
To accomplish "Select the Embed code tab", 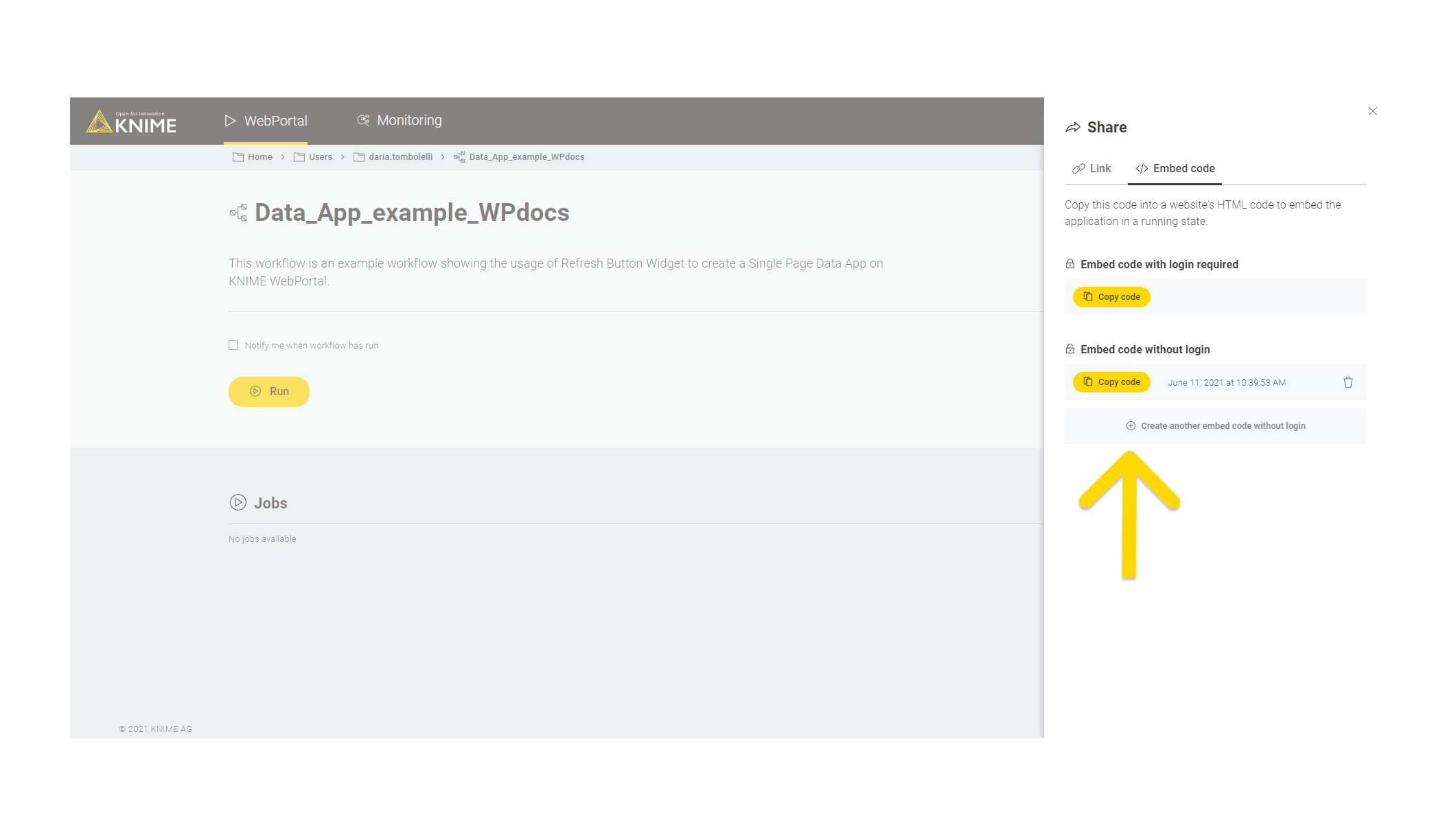I will [1175, 169].
